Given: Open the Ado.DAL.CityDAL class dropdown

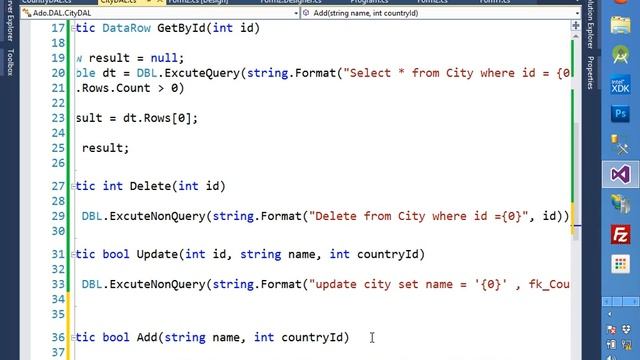Looking at the screenshot, I should click(x=160, y=13).
